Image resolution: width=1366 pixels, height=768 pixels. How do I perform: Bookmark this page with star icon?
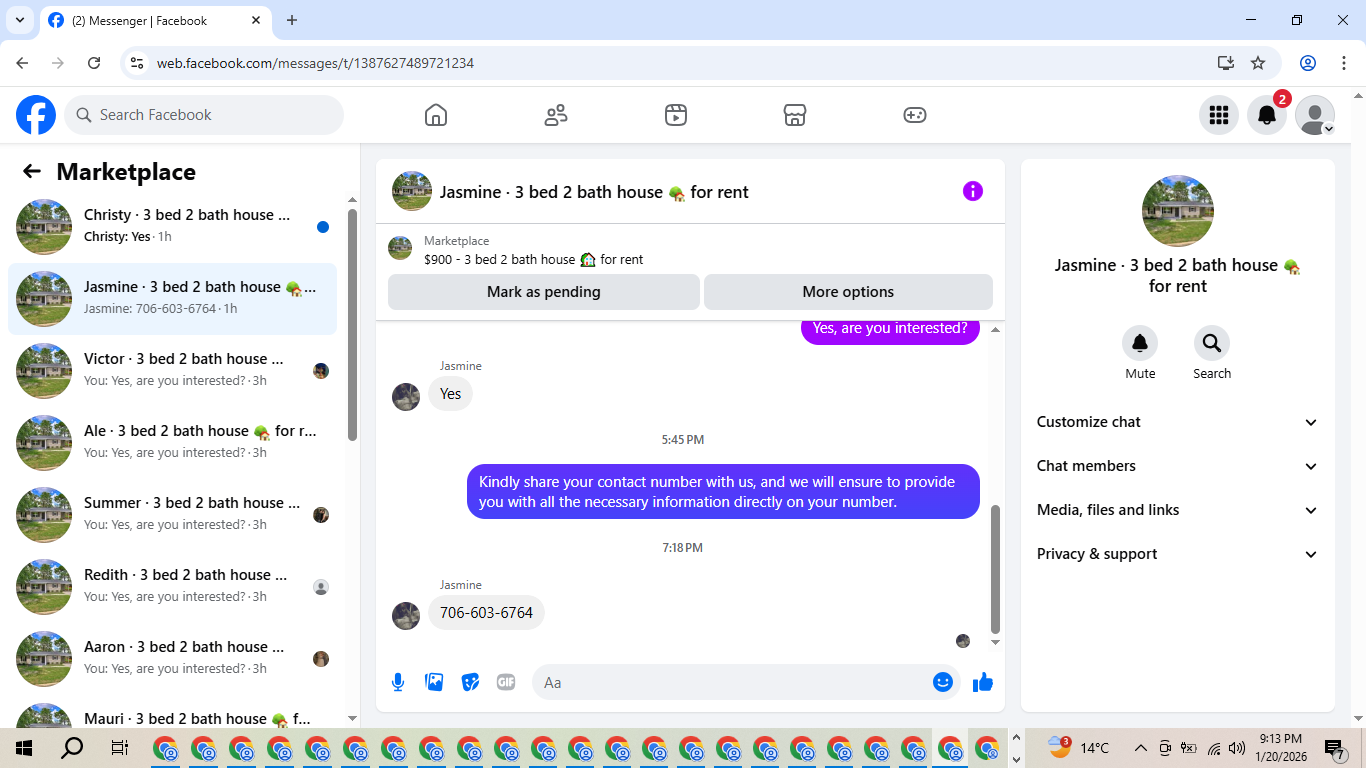[x=1258, y=63]
